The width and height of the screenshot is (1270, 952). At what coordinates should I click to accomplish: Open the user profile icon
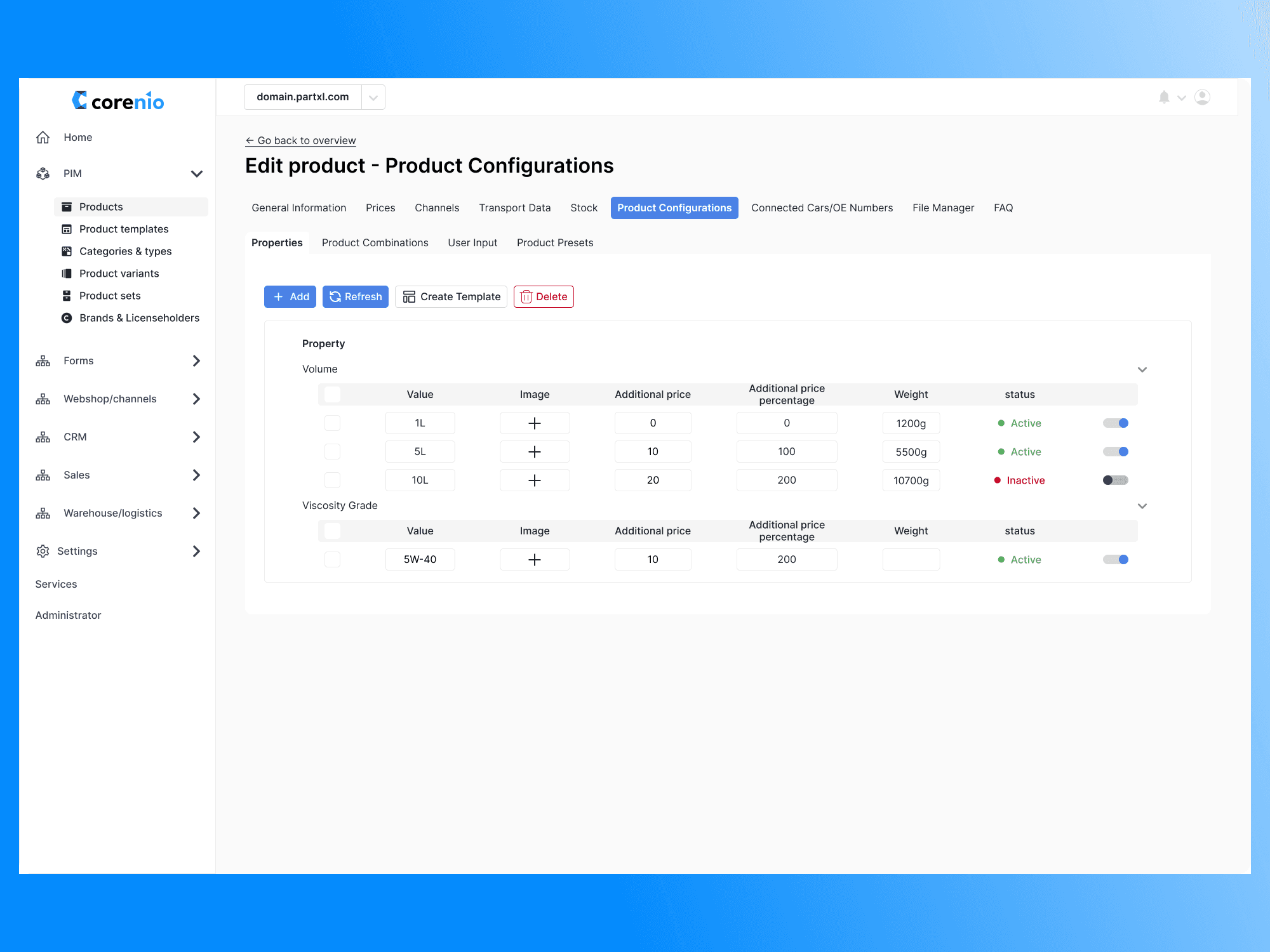click(1202, 97)
